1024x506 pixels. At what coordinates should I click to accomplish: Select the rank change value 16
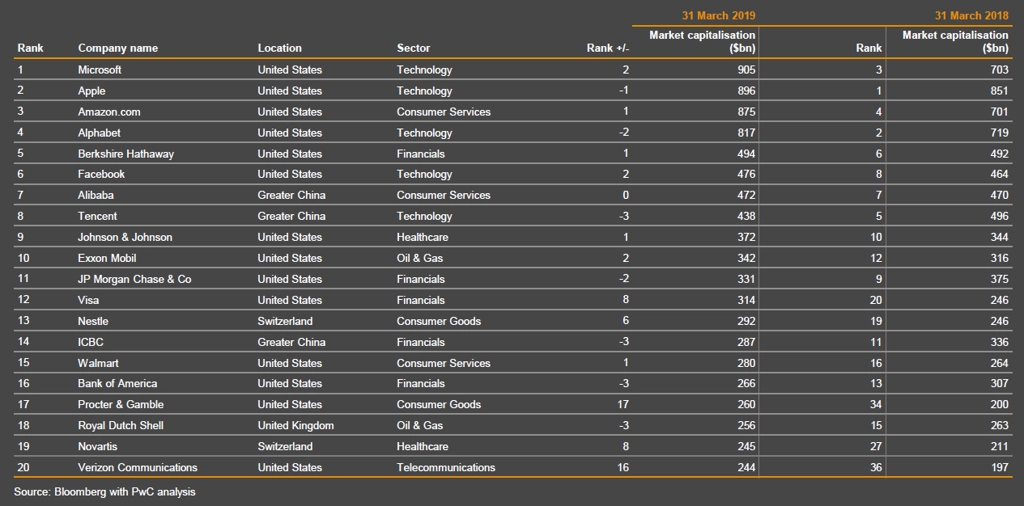pyautogui.click(x=623, y=467)
